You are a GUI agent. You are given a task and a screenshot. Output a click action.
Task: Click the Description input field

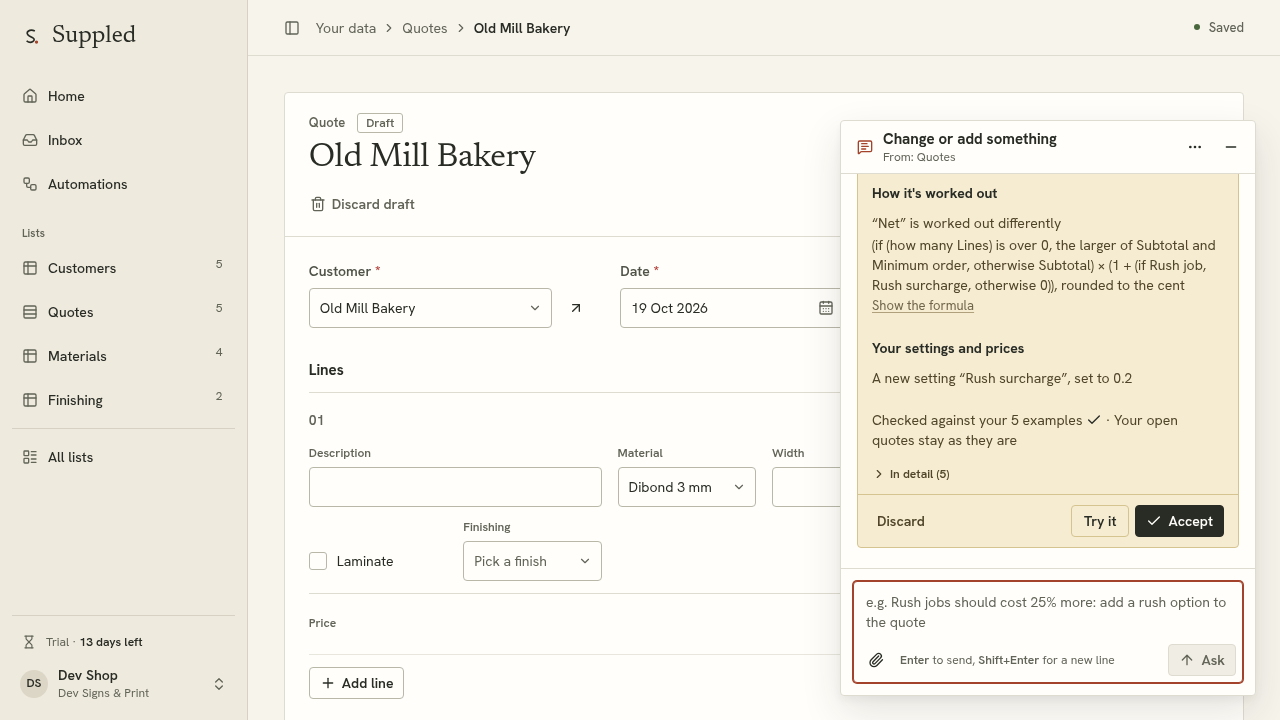pos(455,487)
